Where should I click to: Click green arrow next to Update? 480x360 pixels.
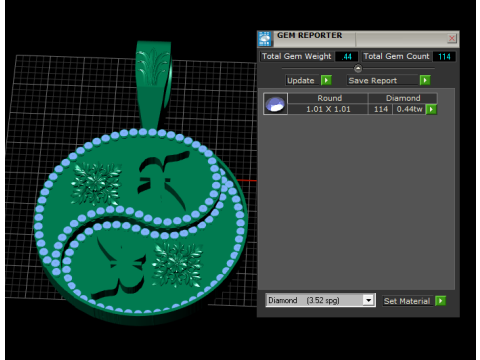(x=326, y=80)
